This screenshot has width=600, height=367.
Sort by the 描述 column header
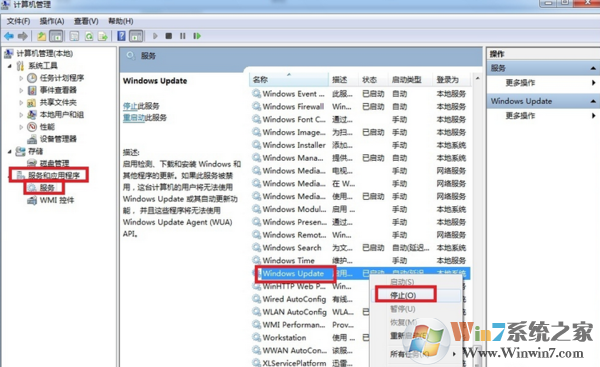pyautogui.click(x=344, y=80)
